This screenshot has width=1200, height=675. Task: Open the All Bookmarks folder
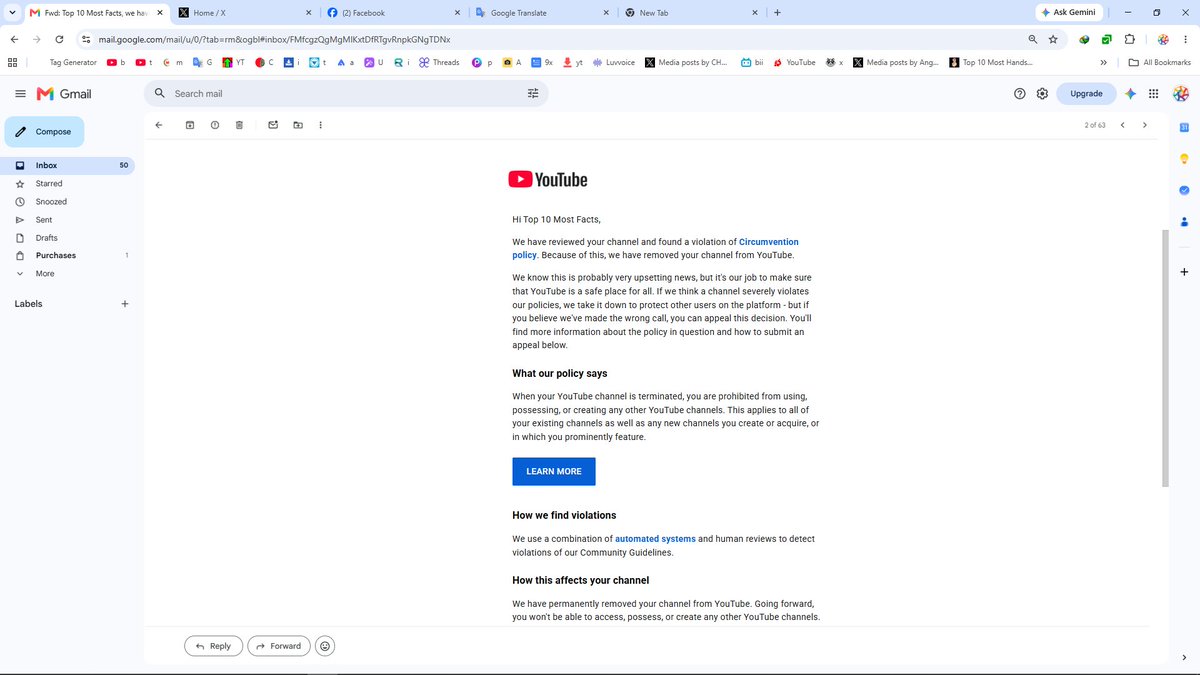(x=1159, y=62)
